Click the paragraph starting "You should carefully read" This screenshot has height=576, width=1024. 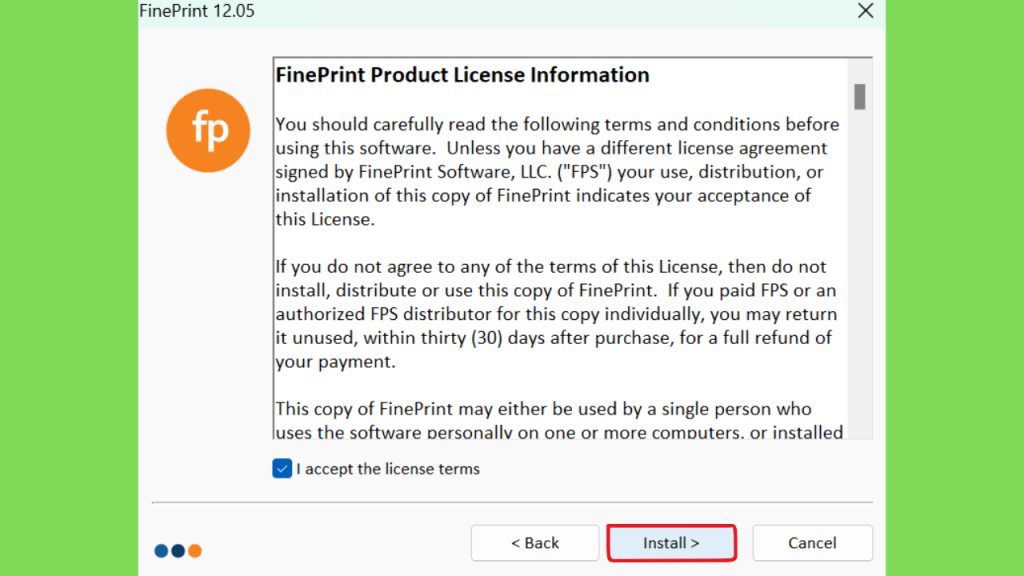[x=557, y=172]
